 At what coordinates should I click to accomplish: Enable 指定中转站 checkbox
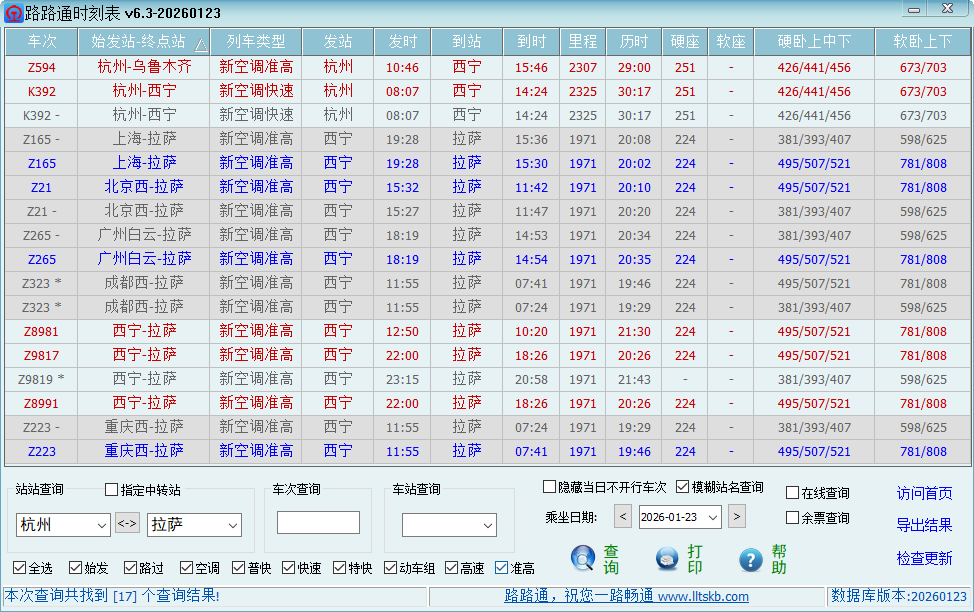pyautogui.click(x=112, y=490)
